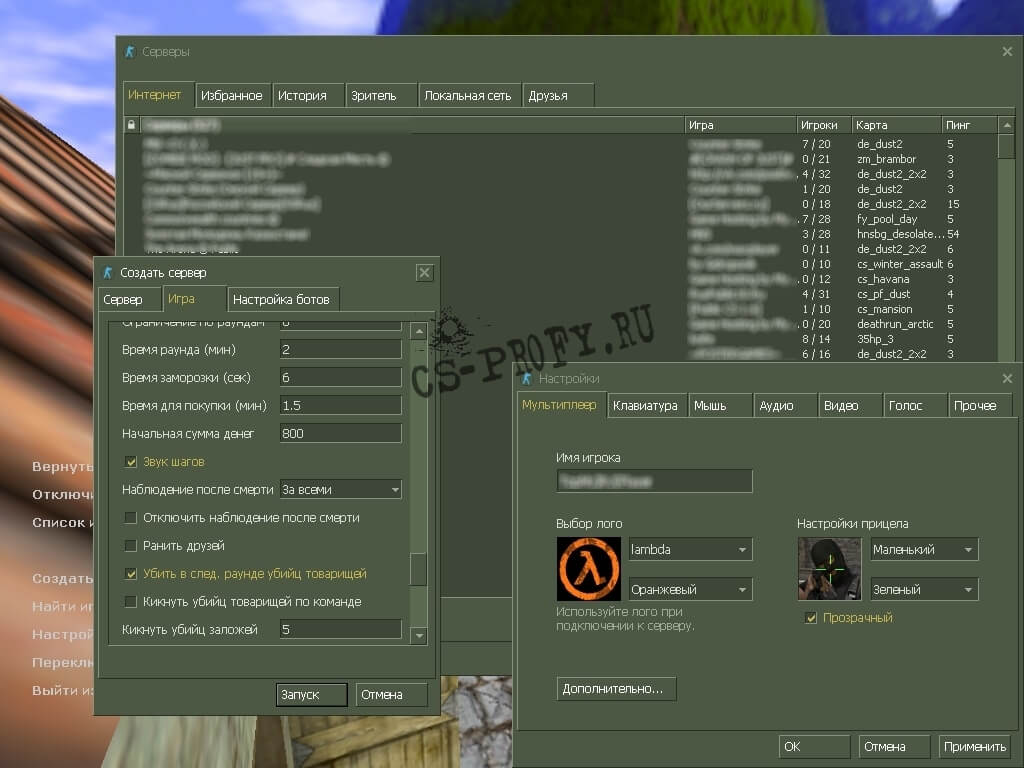Open the Наблюдение после смерти dropdown
Image resolution: width=1024 pixels, height=768 pixels.
[x=340, y=490]
